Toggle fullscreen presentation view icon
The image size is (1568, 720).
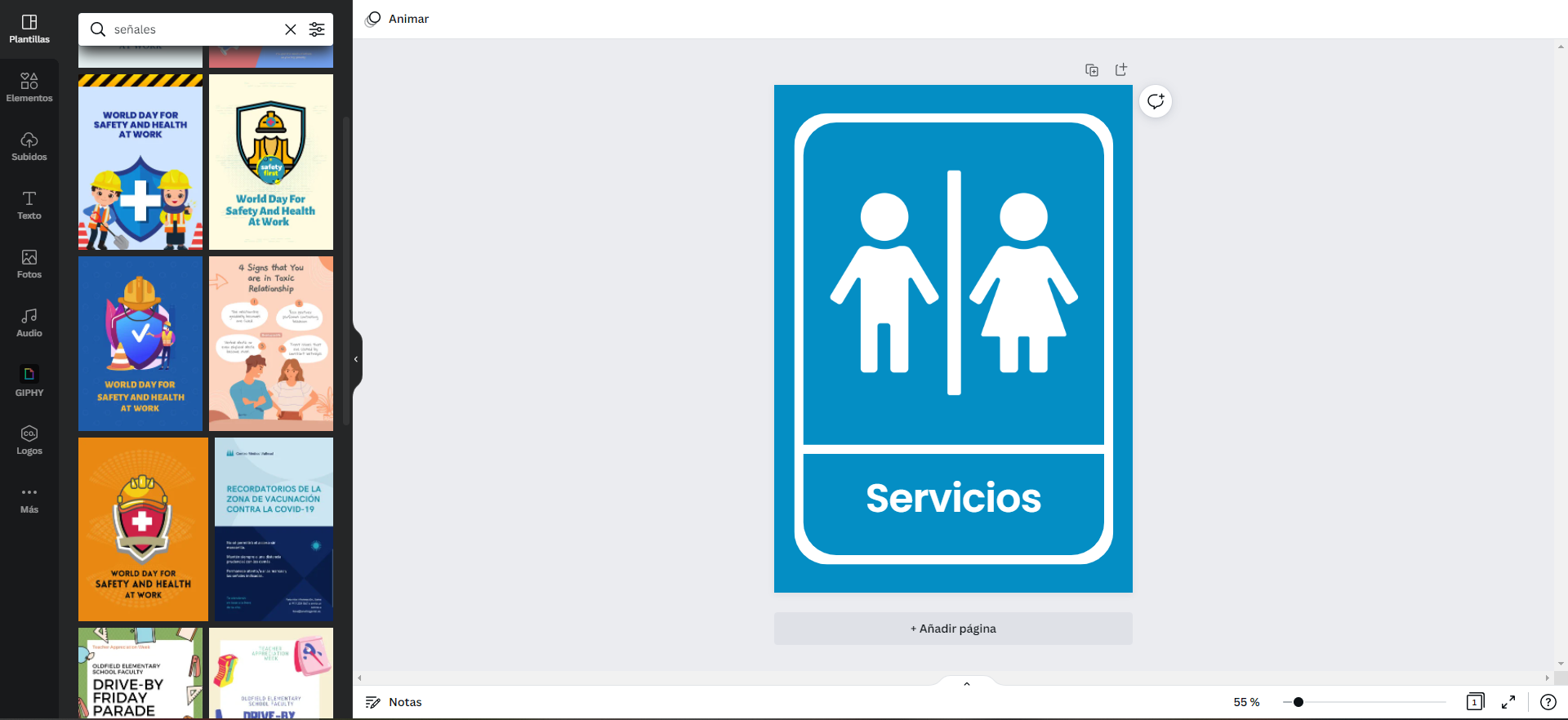tap(1508, 702)
